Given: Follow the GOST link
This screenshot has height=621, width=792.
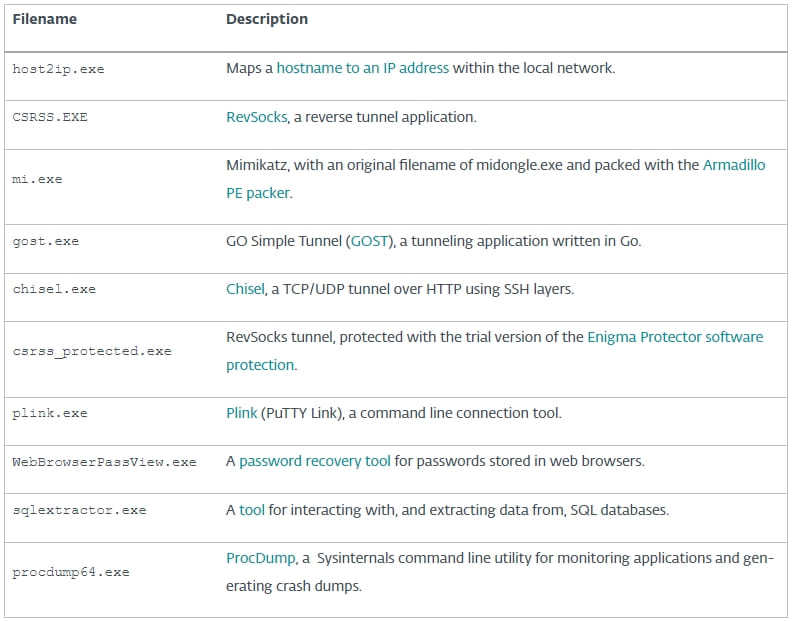Looking at the screenshot, I should click(363, 241).
